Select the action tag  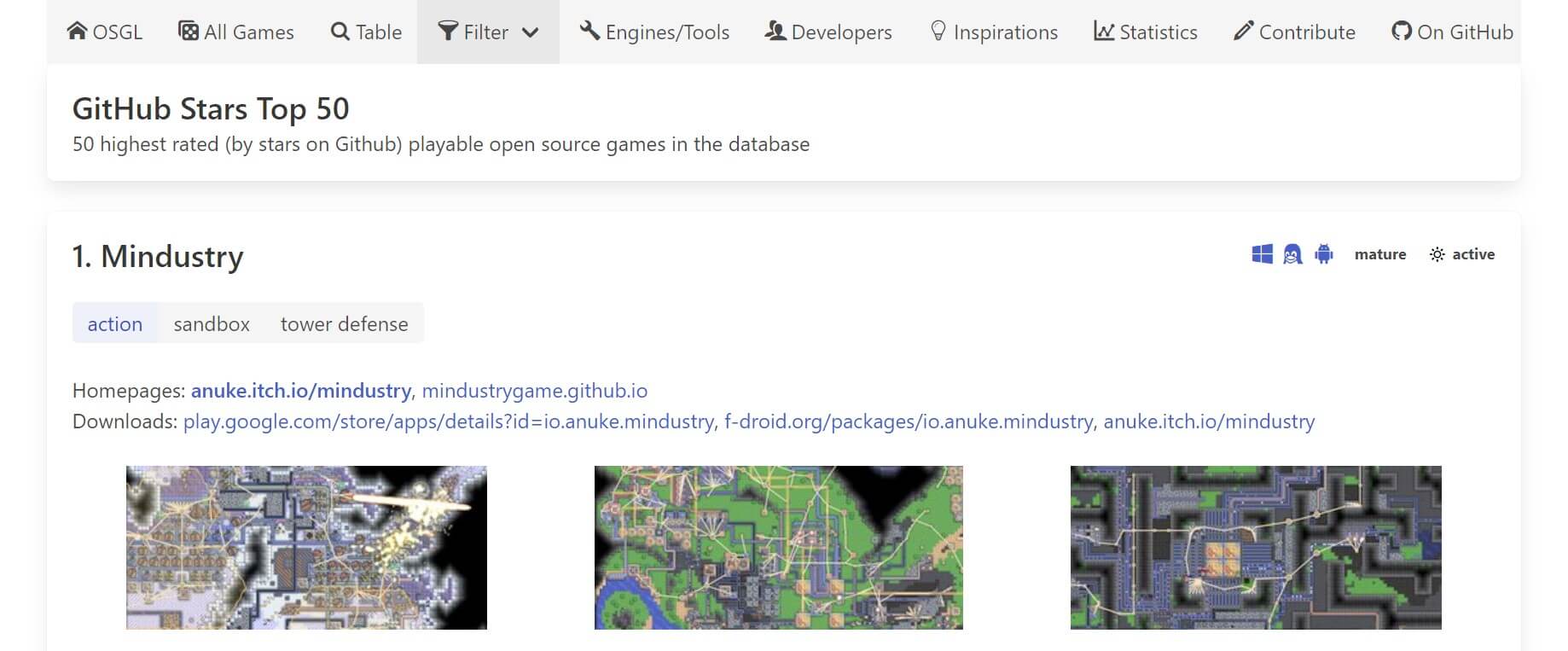coord(115,323)
